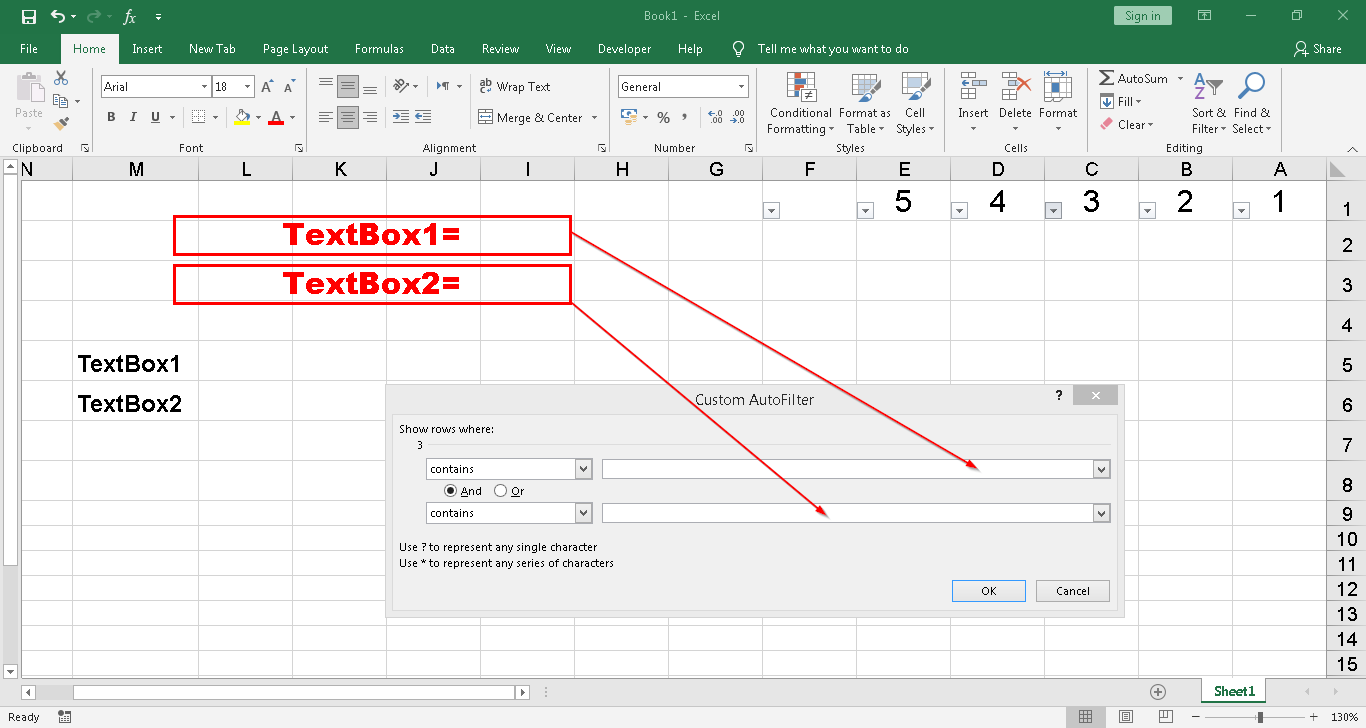Toggle Italic formatting
Image resolution: width=1366 pixels, height=728 pixels.
(x=133, y=117)
